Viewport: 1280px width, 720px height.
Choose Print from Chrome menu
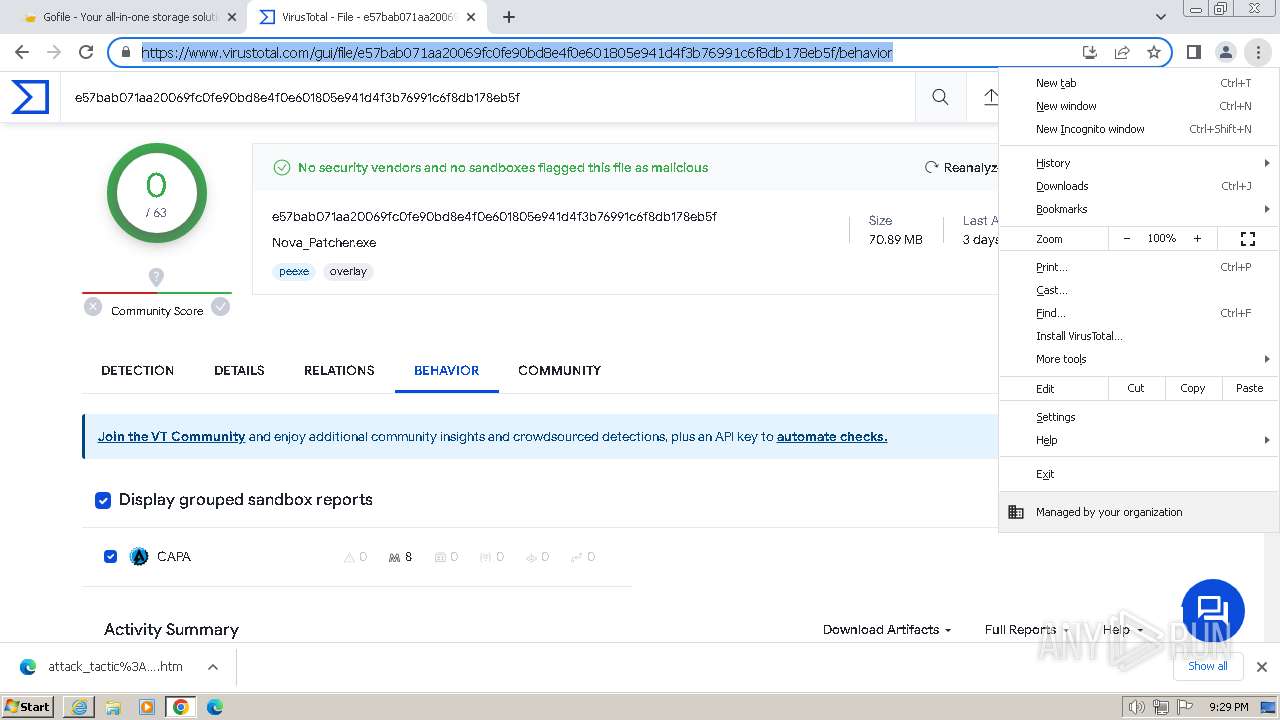pos(1139,267)
